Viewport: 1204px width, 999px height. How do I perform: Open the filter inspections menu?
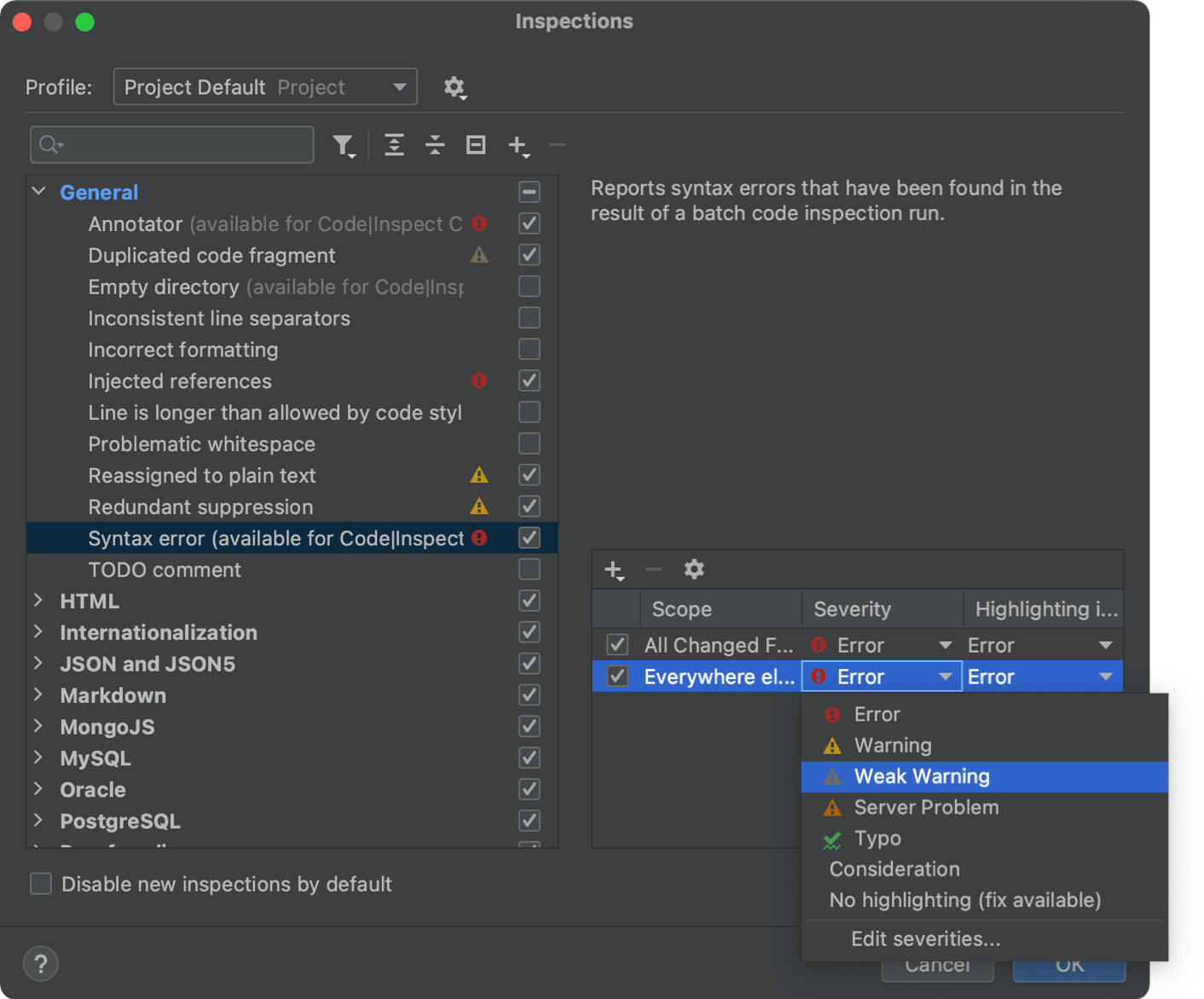344,145
